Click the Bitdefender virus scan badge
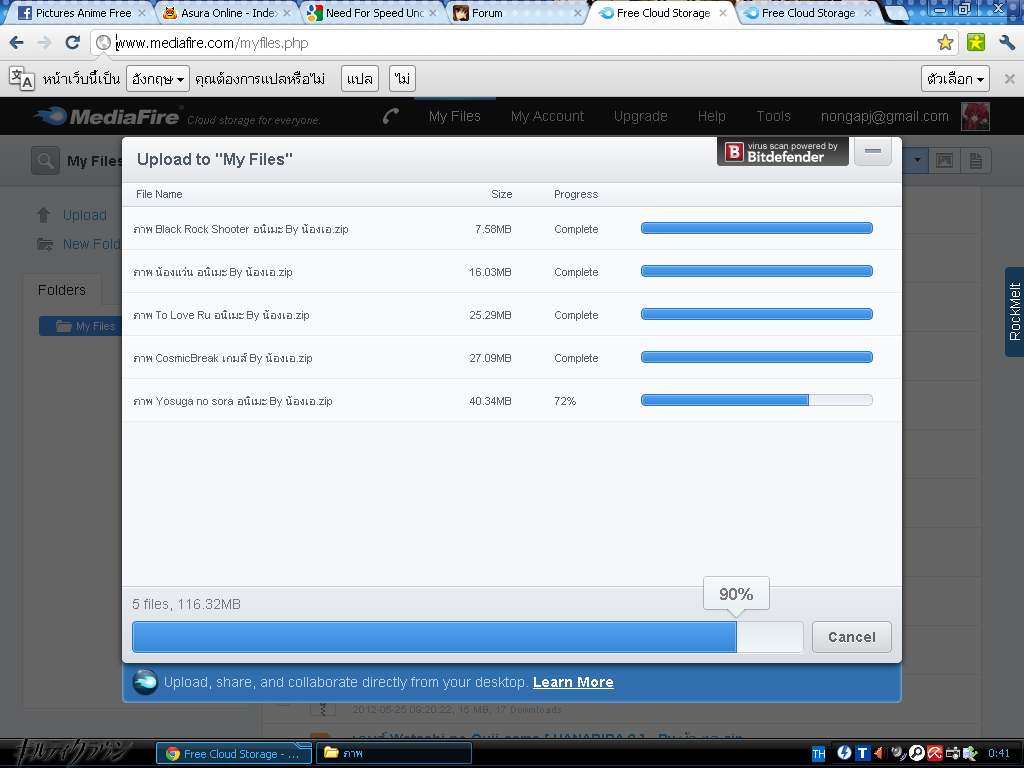 [782, 152]
